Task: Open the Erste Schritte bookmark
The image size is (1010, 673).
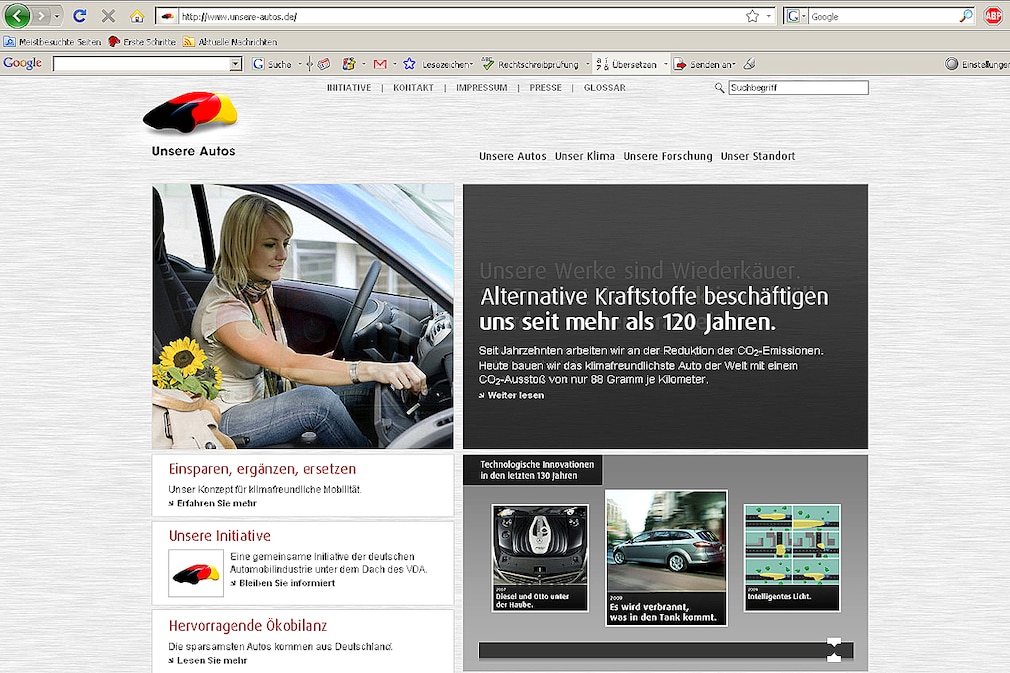Action: coord(142,42)
